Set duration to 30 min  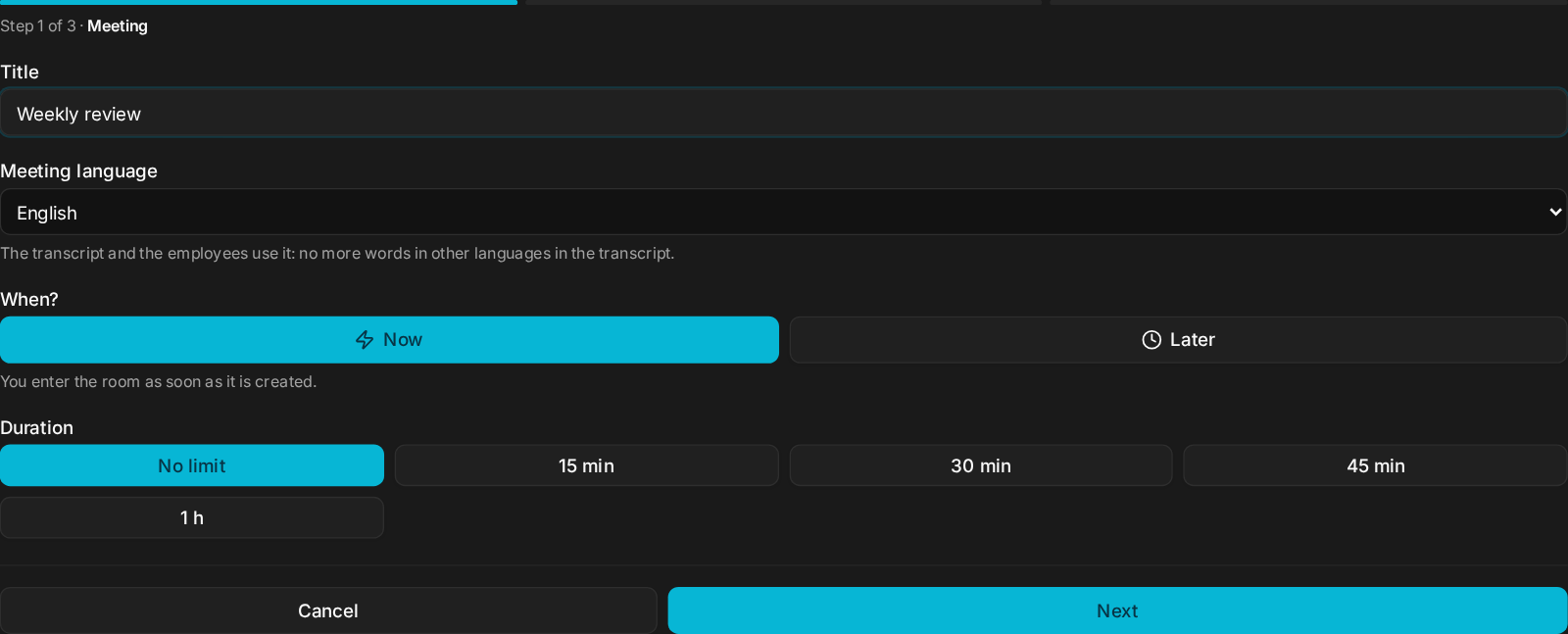click(981, 465)
